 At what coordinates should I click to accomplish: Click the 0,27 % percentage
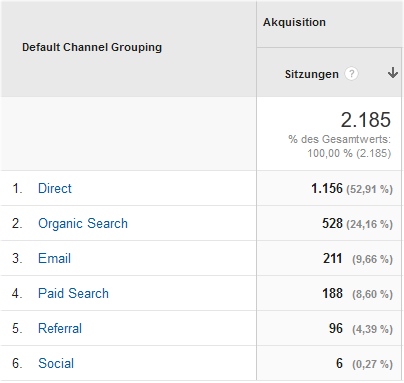click(x=372, y=364)
